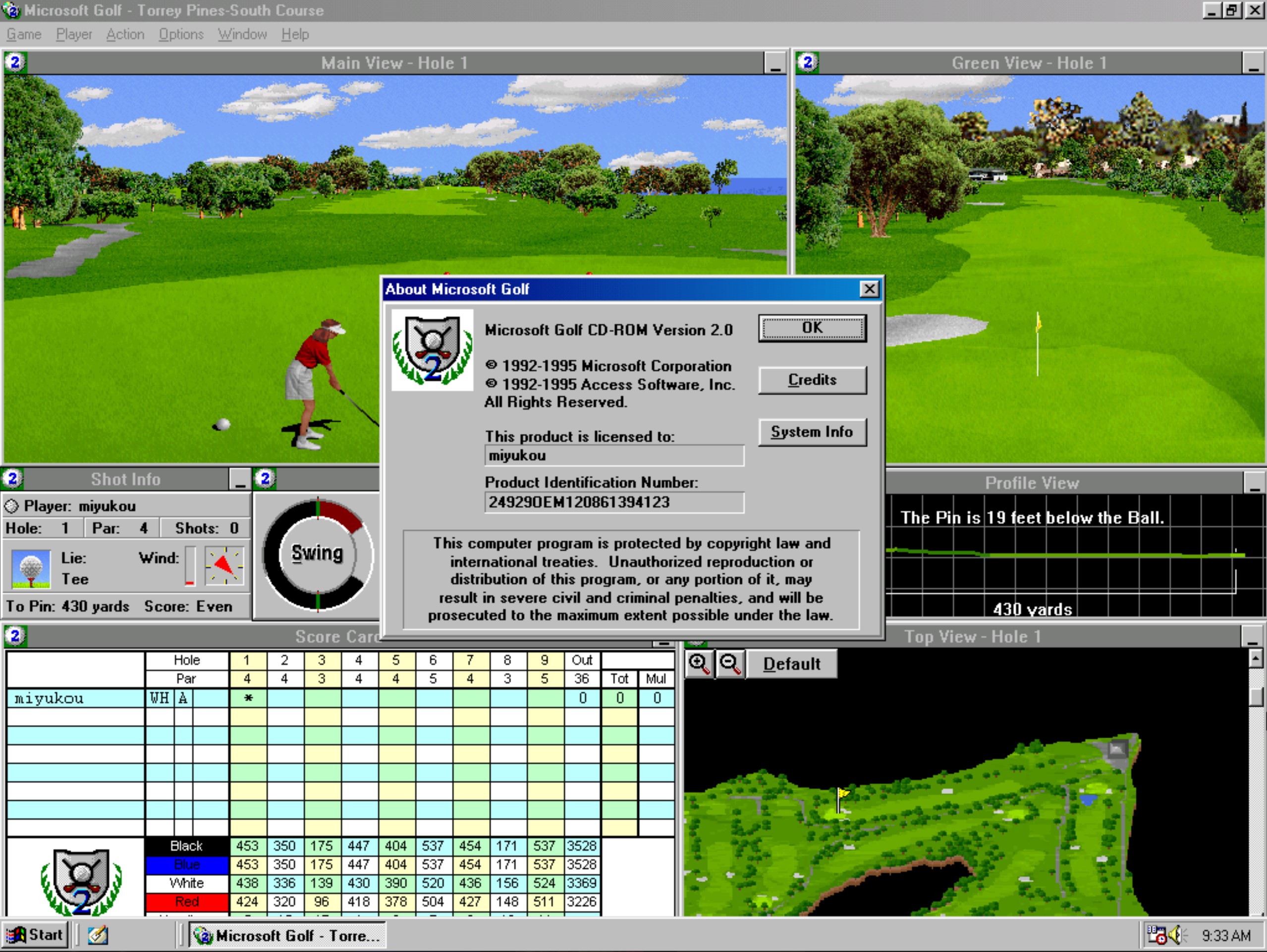Screen dimensions: 1267x952
Task: Close the About Microsoft Golf dialog
Action: pos(869,289)
